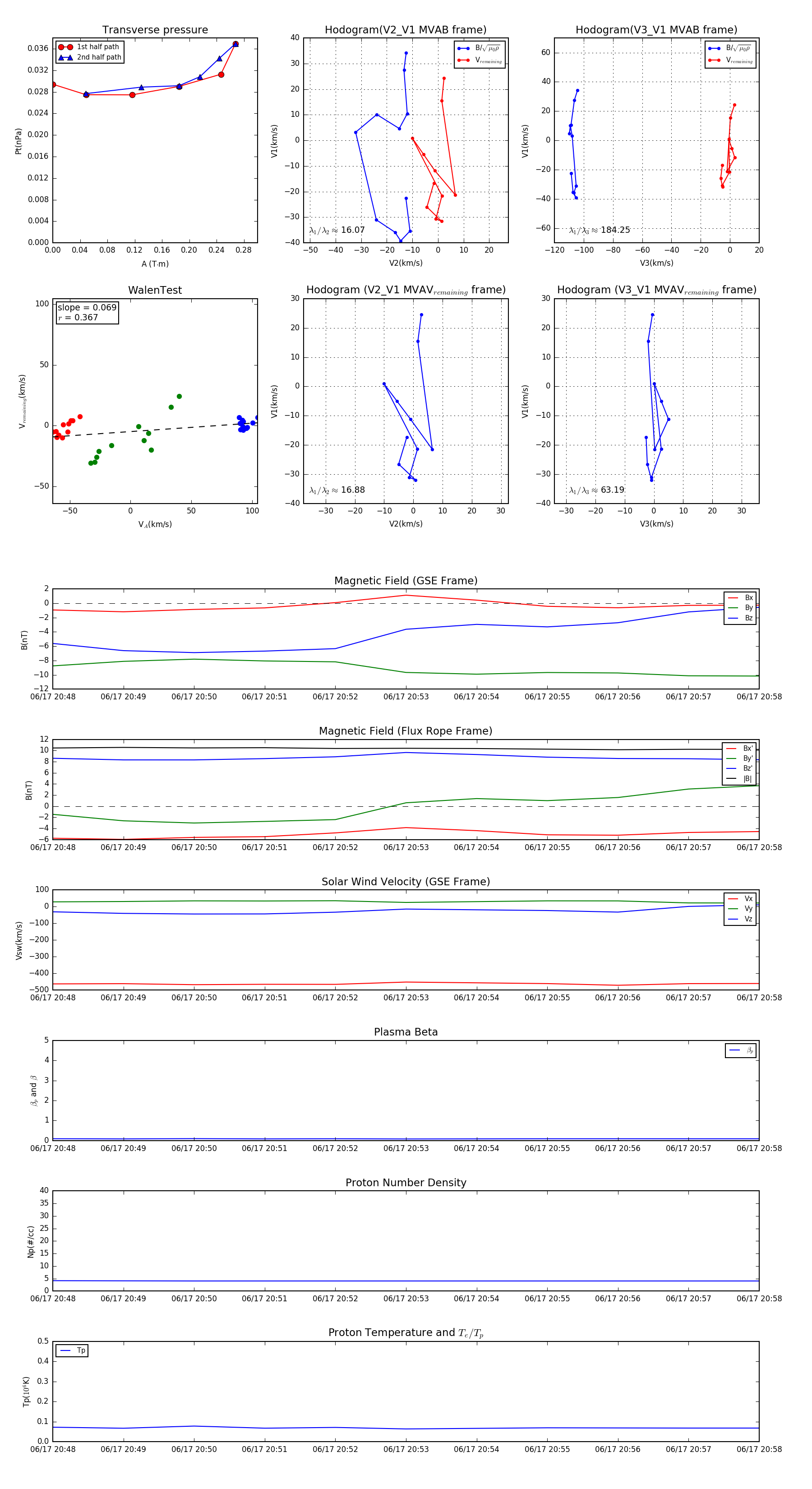Click the "Hodogram (V3_V1 MVAV remaining frame)" title
This screenshot has height=1489, width=812.
tap(656, 290)
